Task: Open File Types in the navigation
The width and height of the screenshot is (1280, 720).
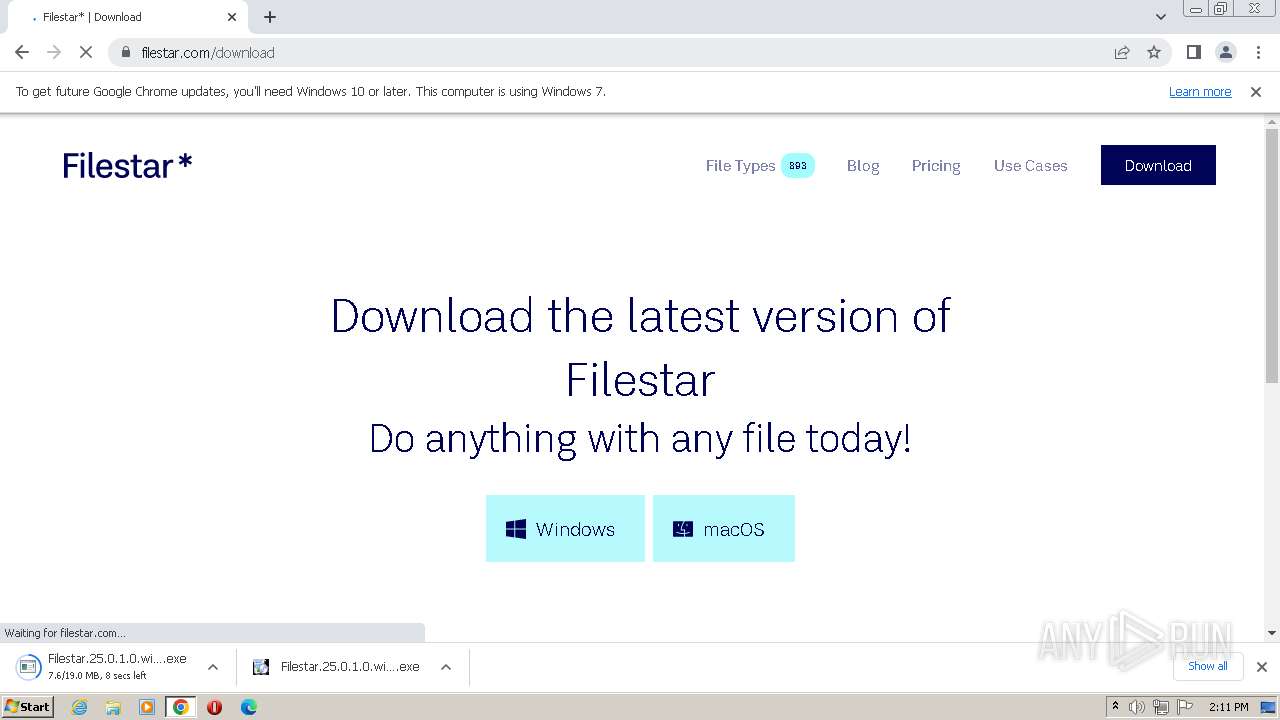Action: pos(740,166)
